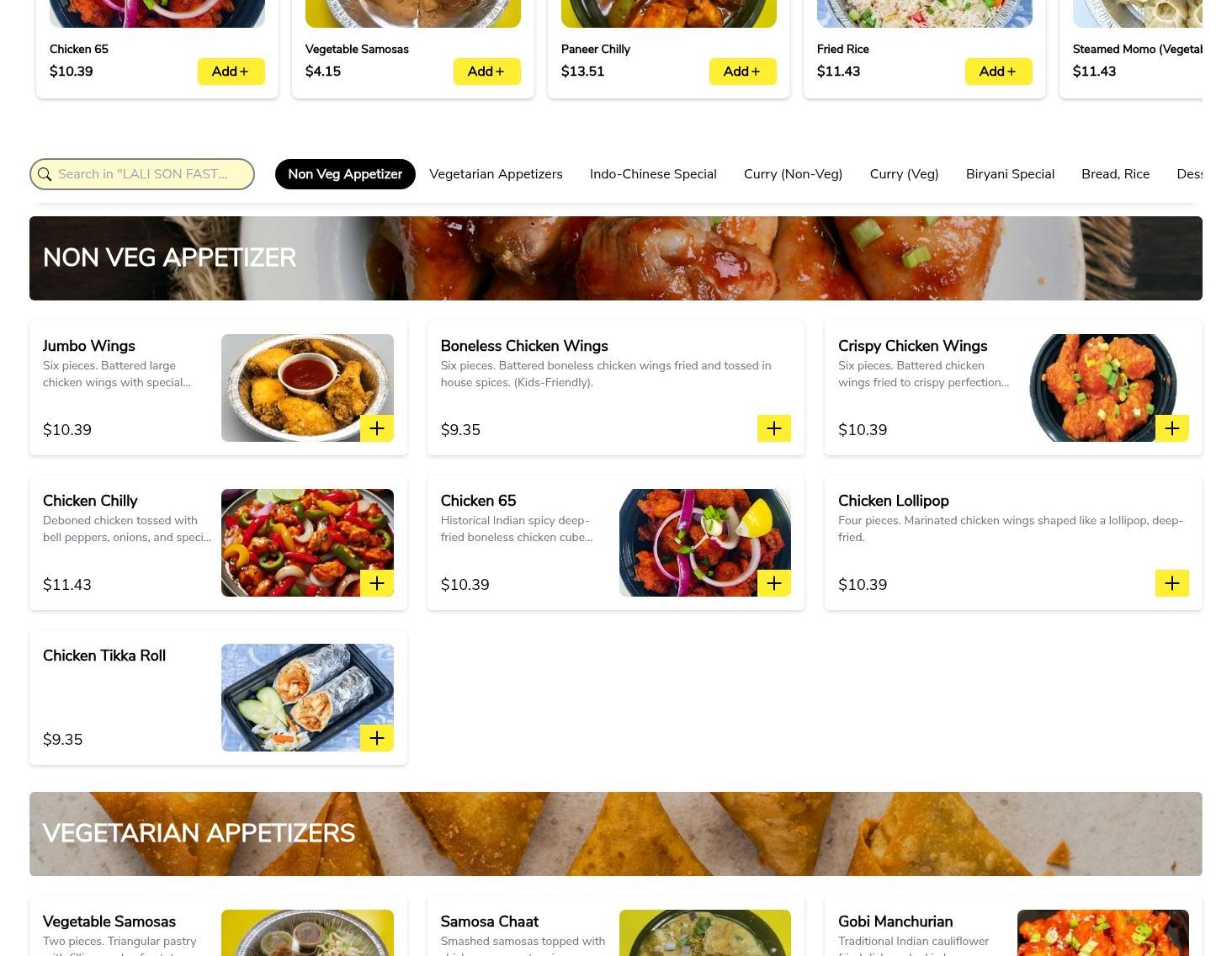The image size is (1232, 956).
Task: Focus the menu search input field
Action: (142, 174)
